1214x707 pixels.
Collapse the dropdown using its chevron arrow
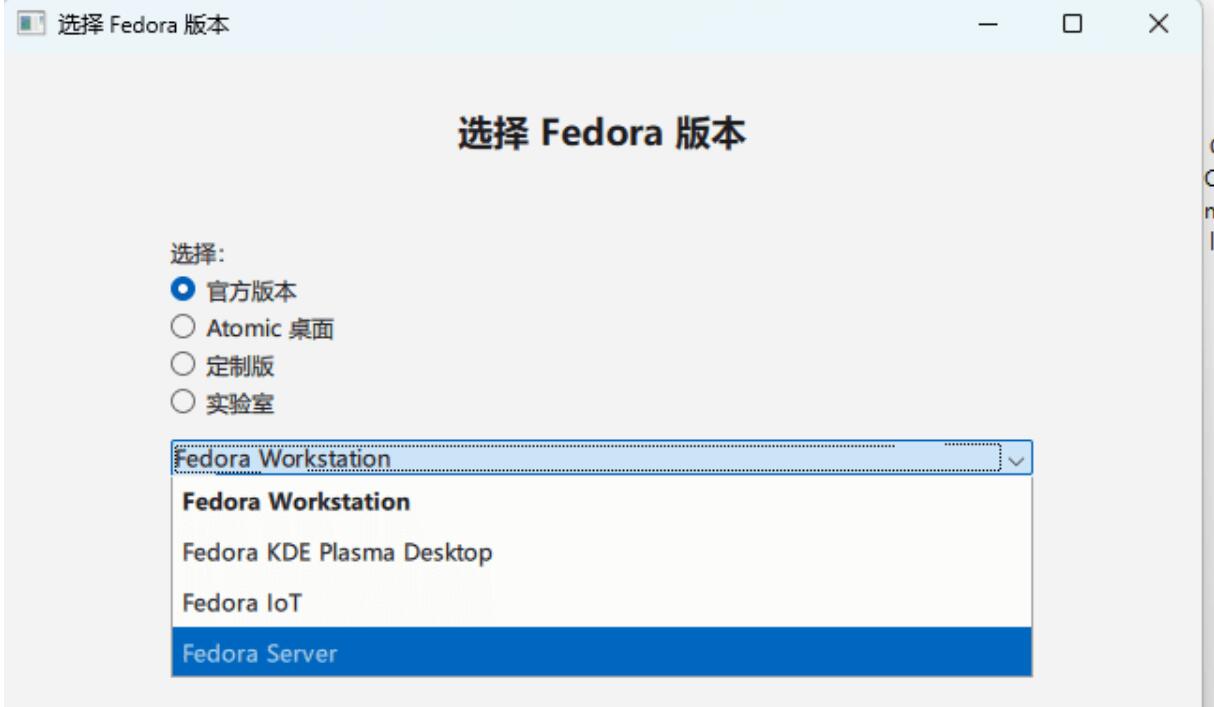click(x=1017, y=459)
